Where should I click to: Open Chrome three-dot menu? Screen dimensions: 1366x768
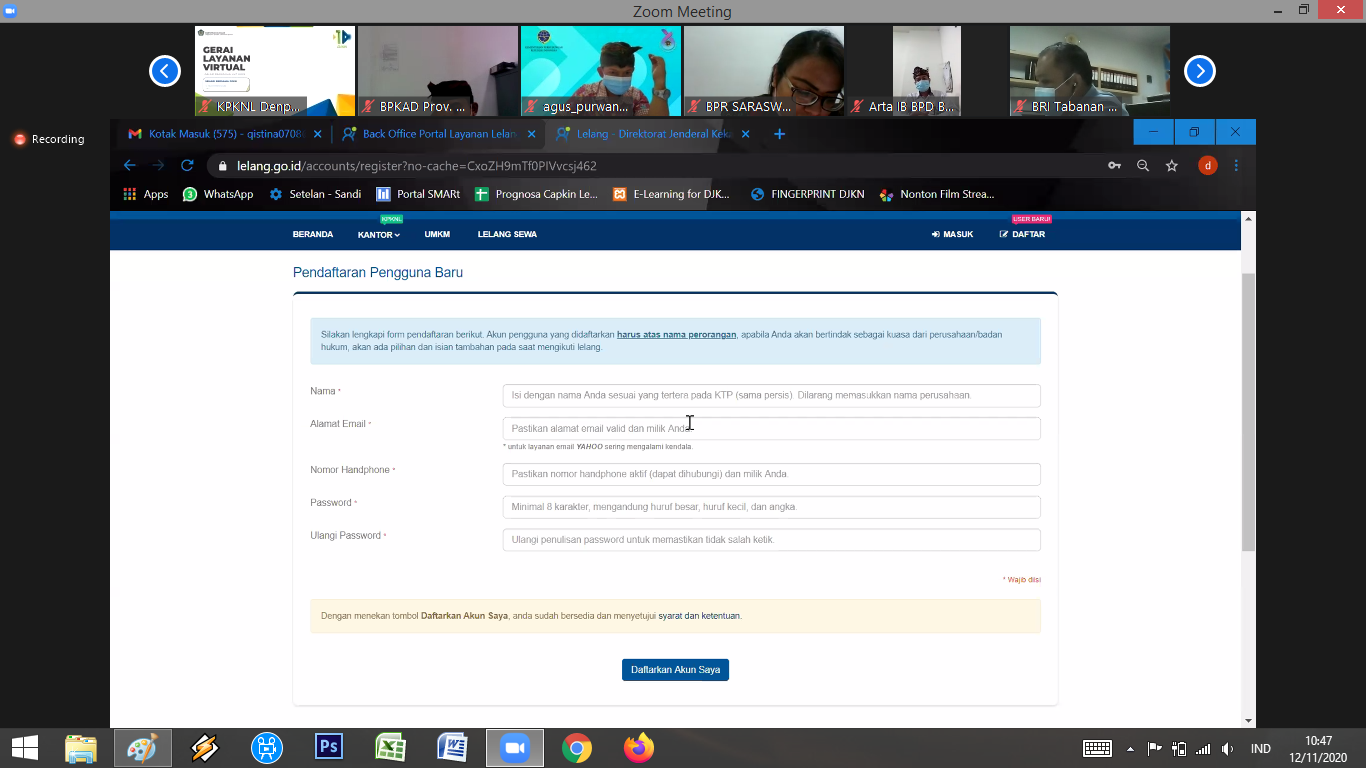tap(1236, 166)
